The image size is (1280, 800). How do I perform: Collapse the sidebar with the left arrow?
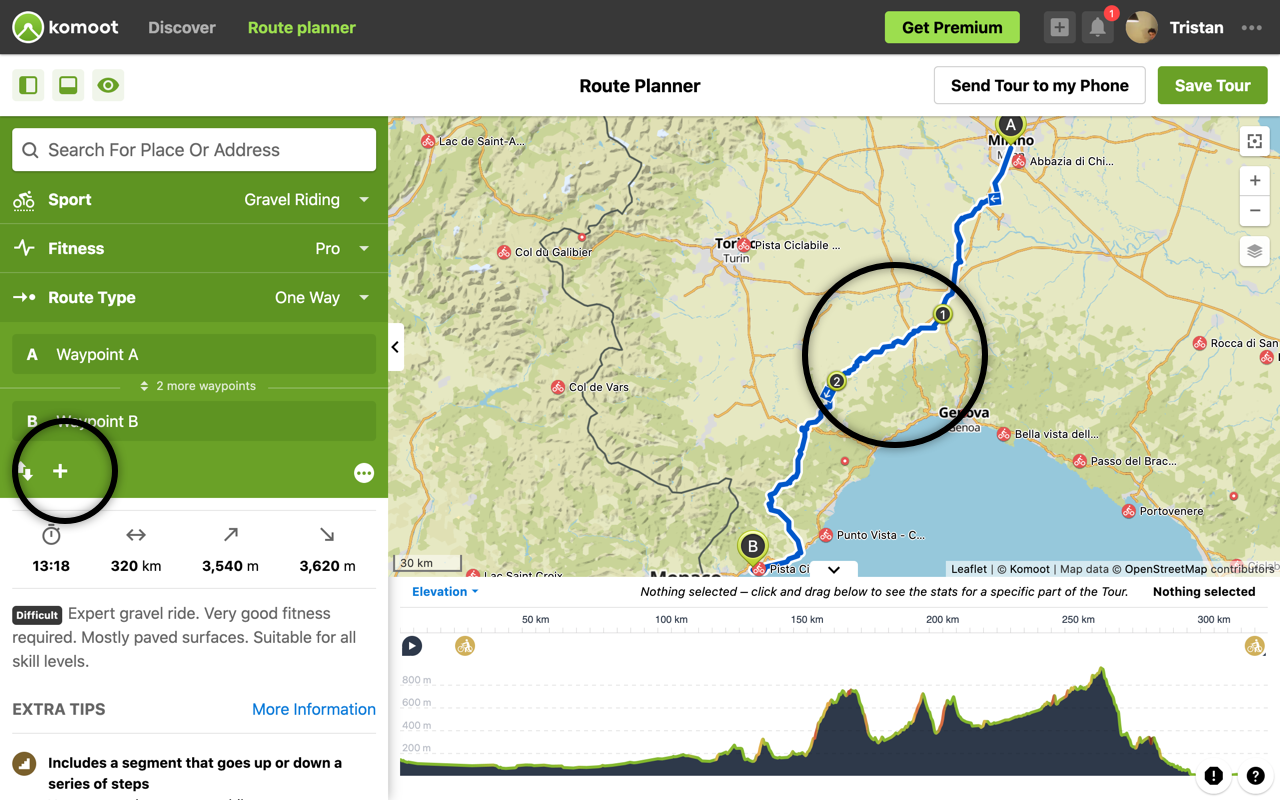point(395,347)
